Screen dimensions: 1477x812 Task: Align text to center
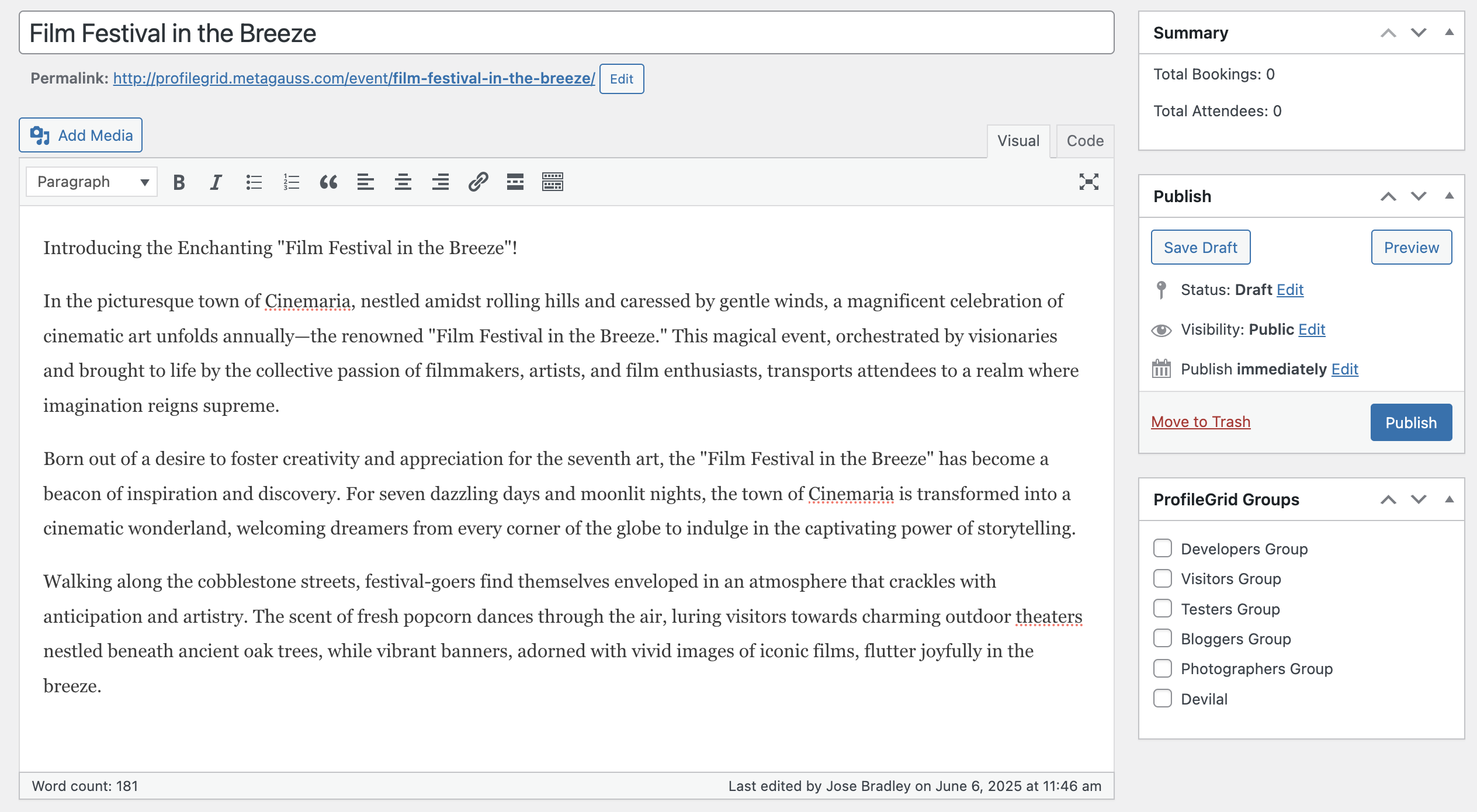(x=403, y=182)
